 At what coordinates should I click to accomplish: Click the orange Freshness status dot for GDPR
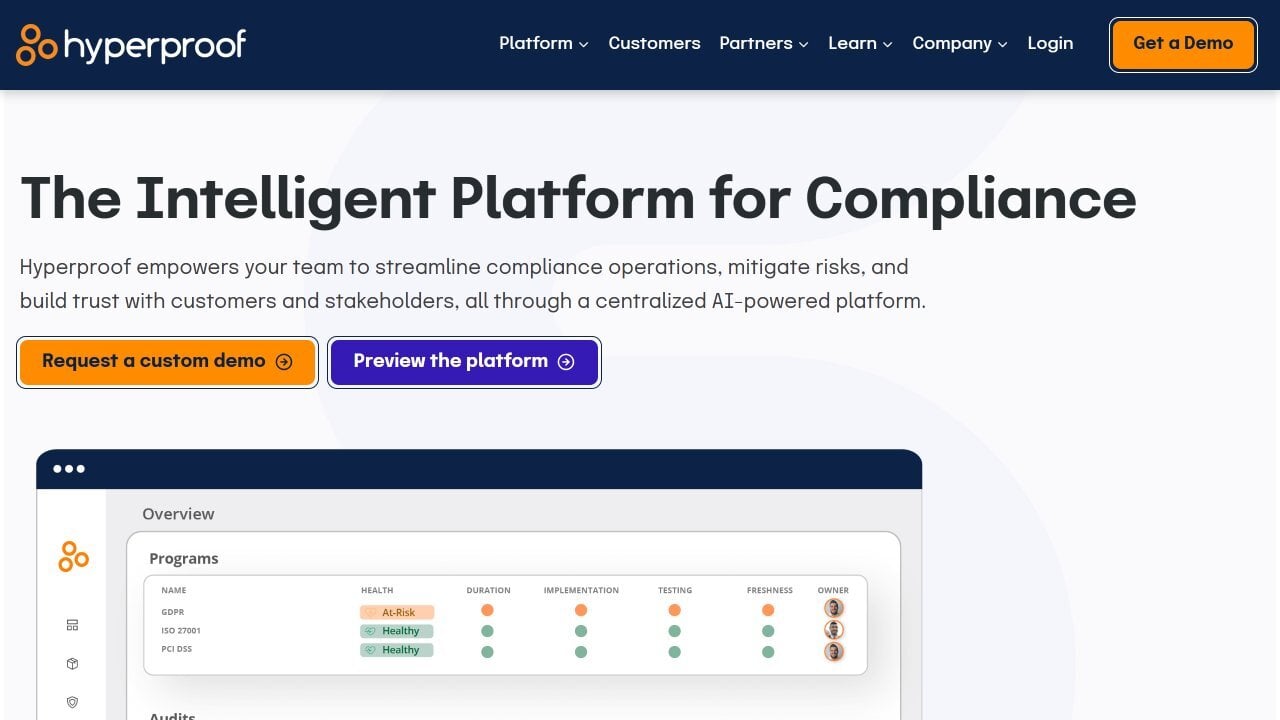[x=768, y=609]
